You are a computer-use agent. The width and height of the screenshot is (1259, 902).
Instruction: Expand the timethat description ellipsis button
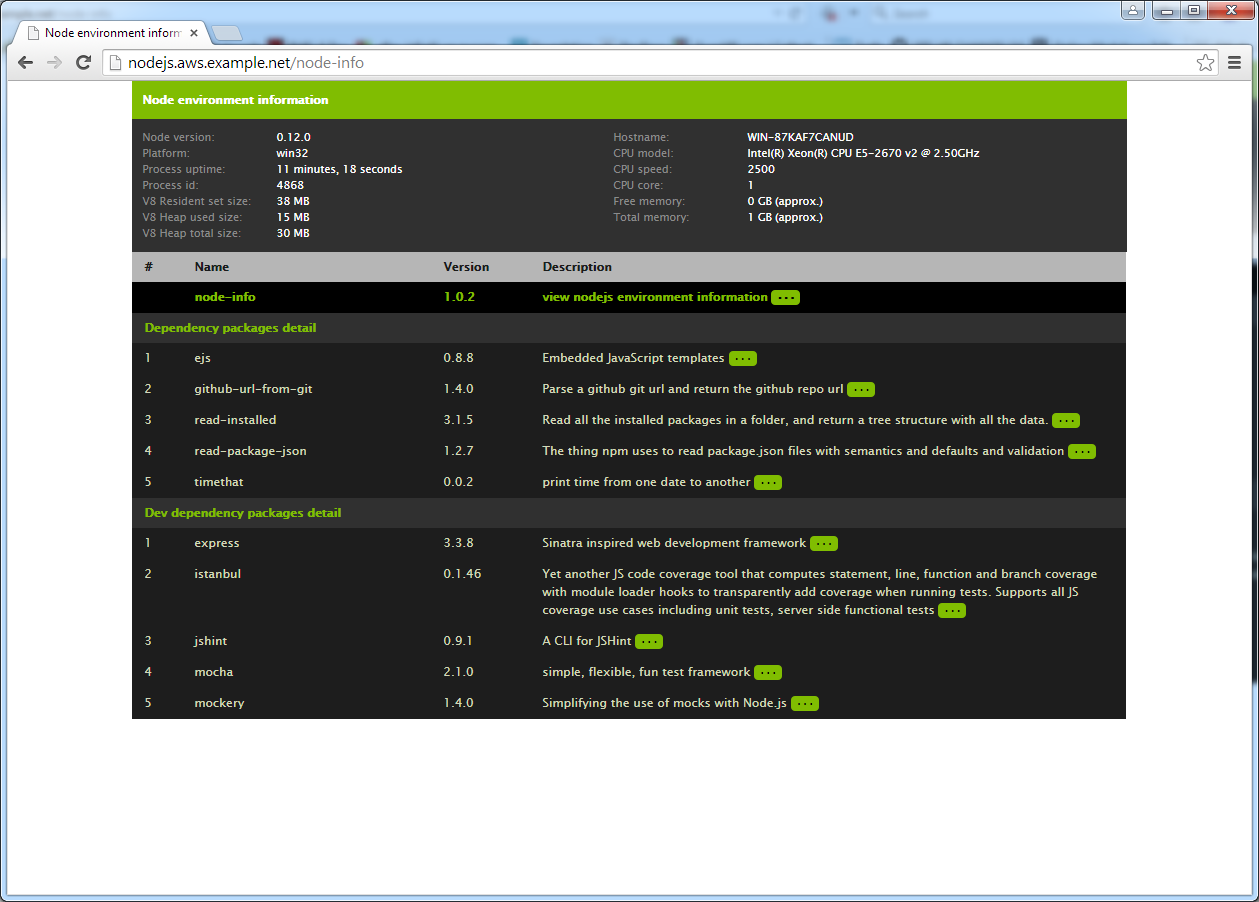coord(767,483)
